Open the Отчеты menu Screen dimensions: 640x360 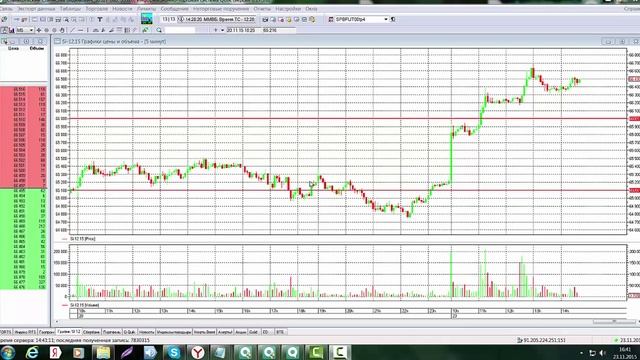pyautogui.click(x=262, y=9)
